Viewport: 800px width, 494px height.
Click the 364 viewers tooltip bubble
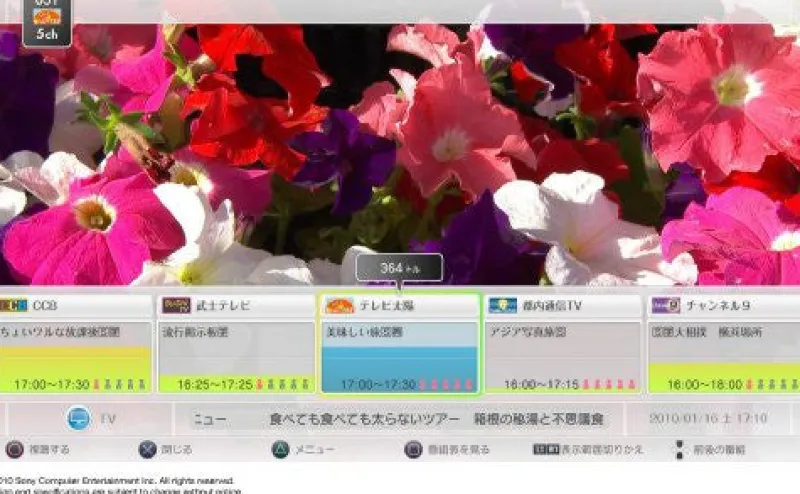coord(398,268)
